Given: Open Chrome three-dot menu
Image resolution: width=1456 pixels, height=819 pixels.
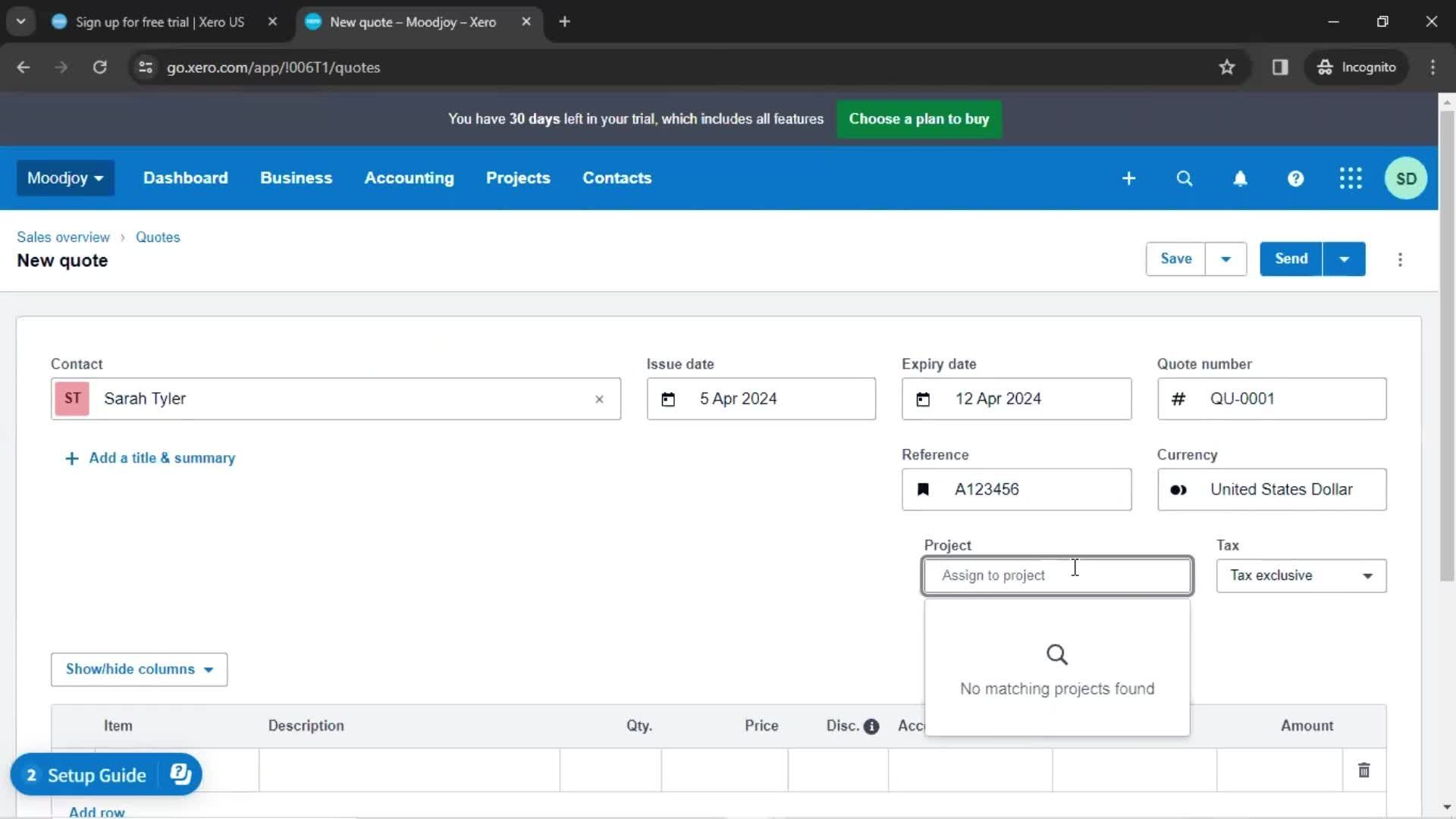Looking at the screenshot, I should click(1432, 67).
